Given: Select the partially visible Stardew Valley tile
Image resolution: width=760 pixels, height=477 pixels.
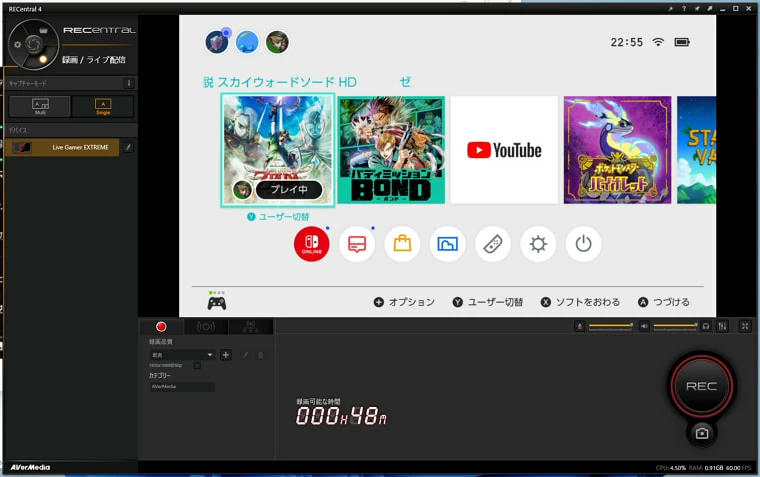Looking at the screenshot, I should point(697,150).
